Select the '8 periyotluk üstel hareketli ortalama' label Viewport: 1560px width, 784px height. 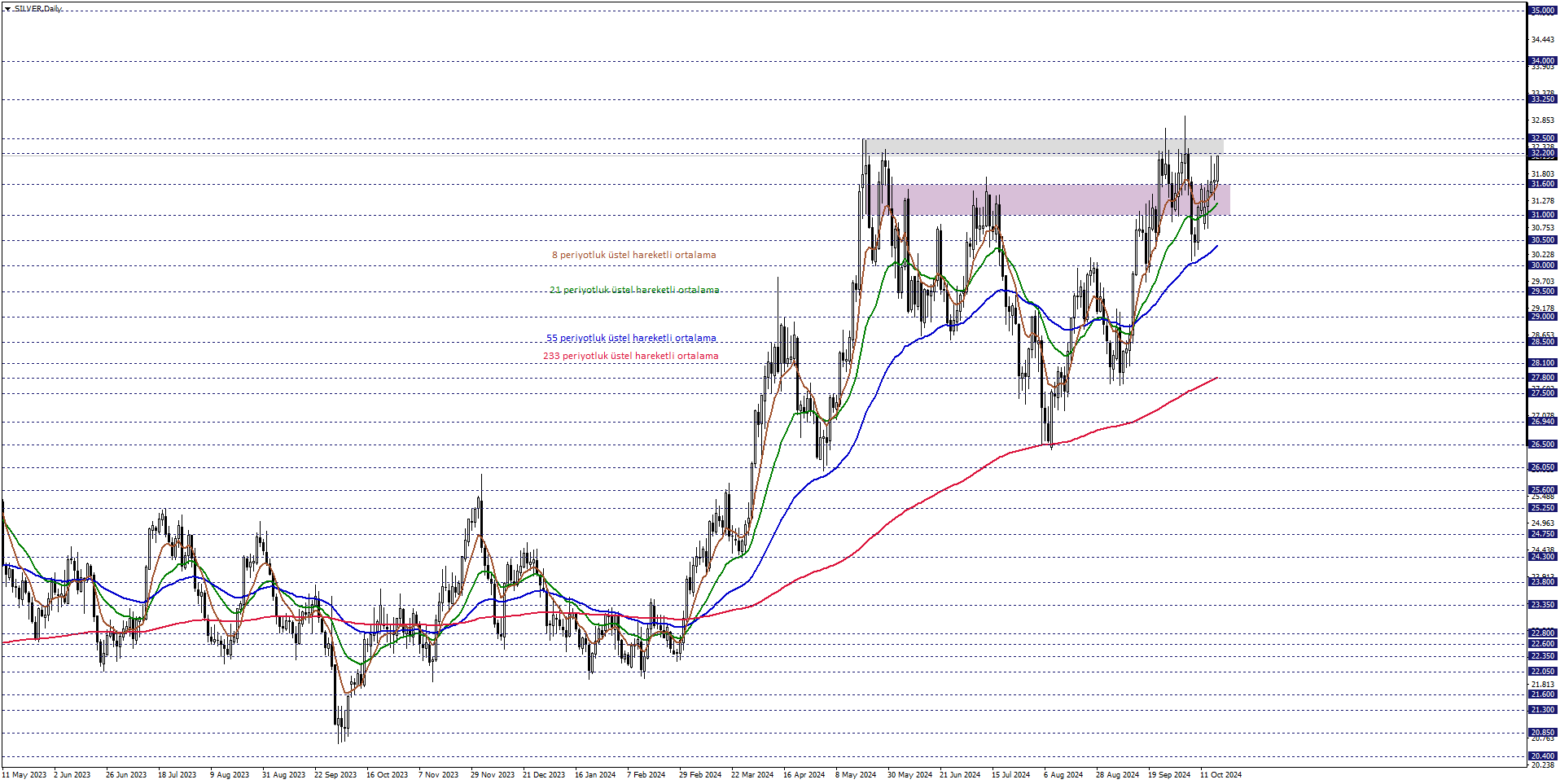[x=634, y=255]
